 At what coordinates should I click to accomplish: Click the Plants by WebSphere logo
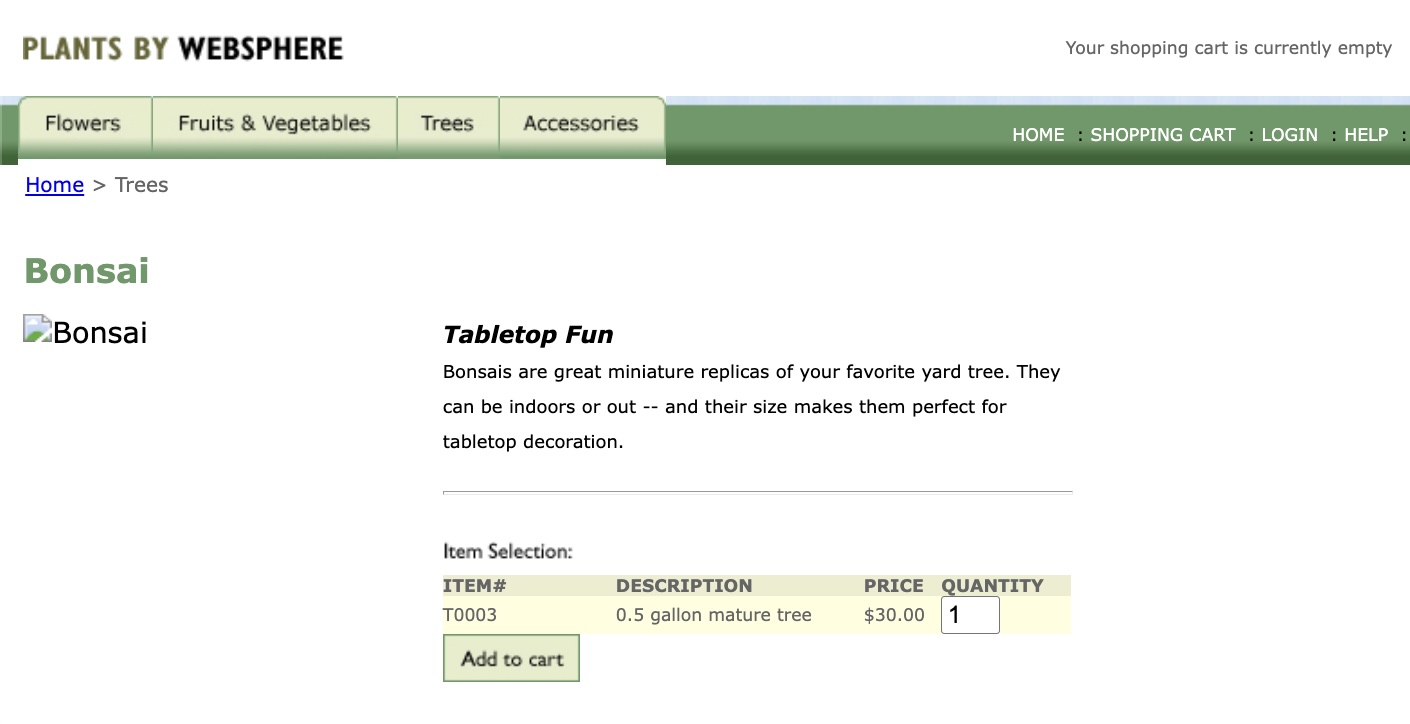pyautogui.click(x=182, y=48)
